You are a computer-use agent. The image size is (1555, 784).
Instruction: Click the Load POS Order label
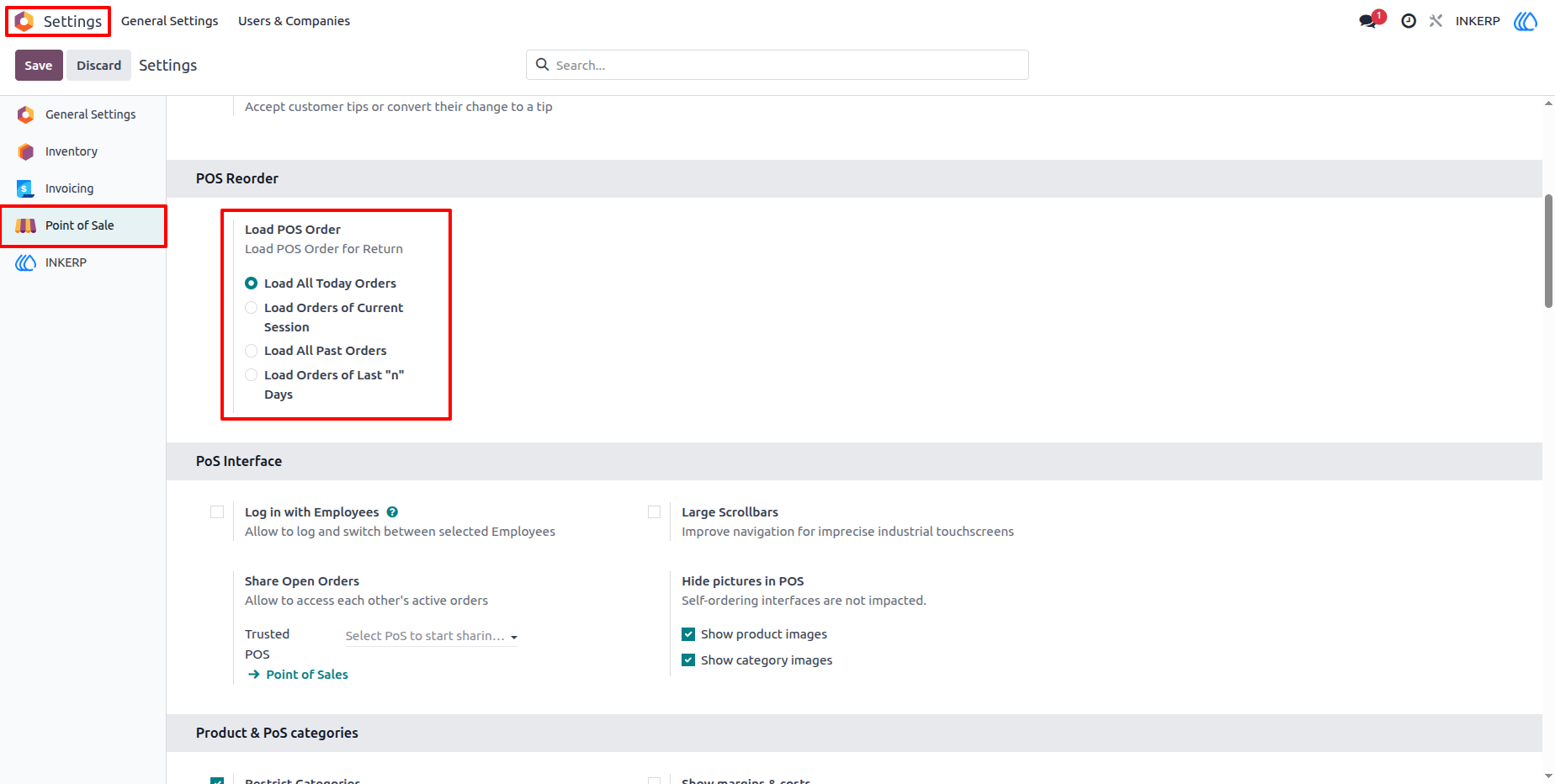pos(293,230)
